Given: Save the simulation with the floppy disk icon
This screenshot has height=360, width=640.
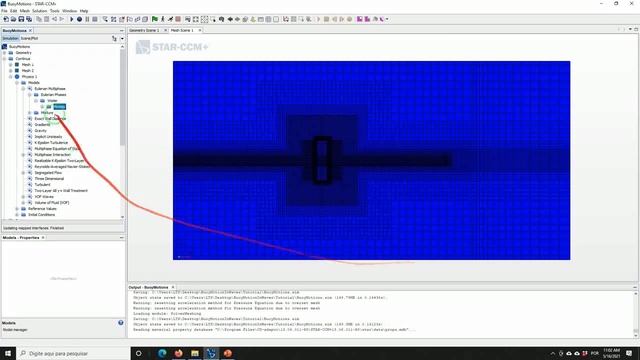Looking at the screenshot, I should point(21,19).
